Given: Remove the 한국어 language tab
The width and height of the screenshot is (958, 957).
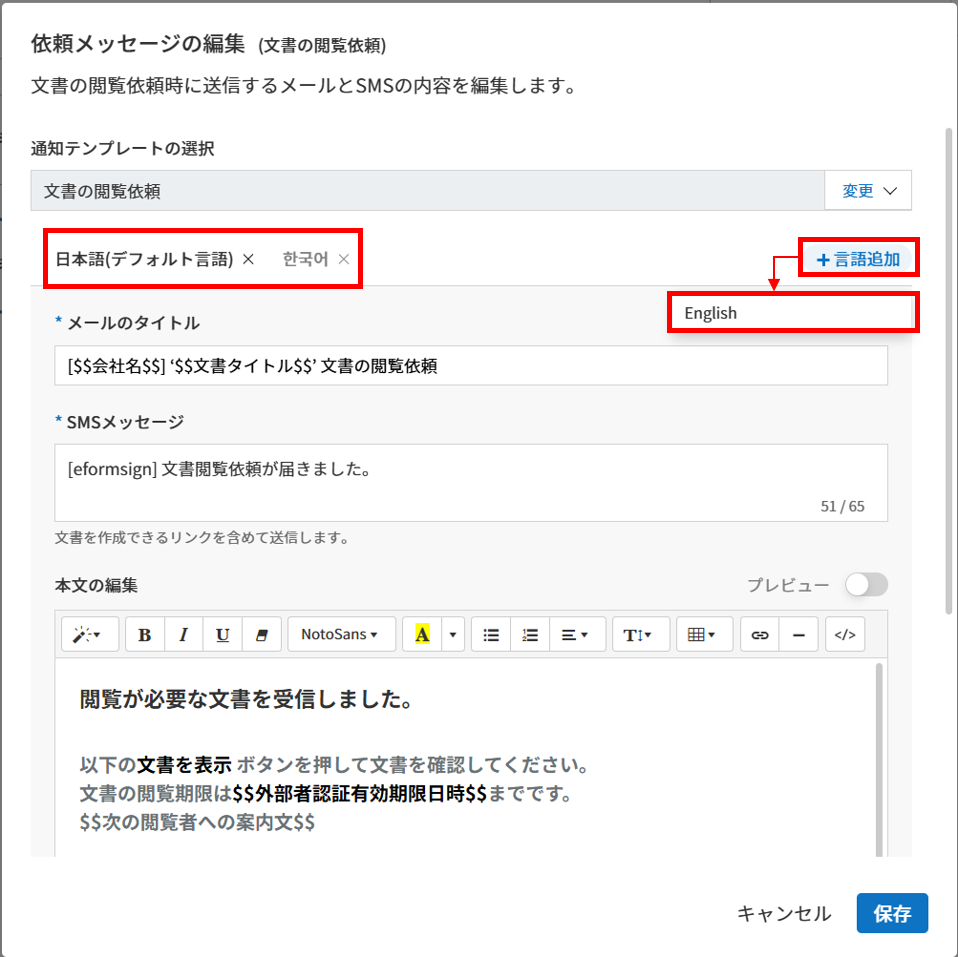Looking at the screenshot, I should [344, 259].
